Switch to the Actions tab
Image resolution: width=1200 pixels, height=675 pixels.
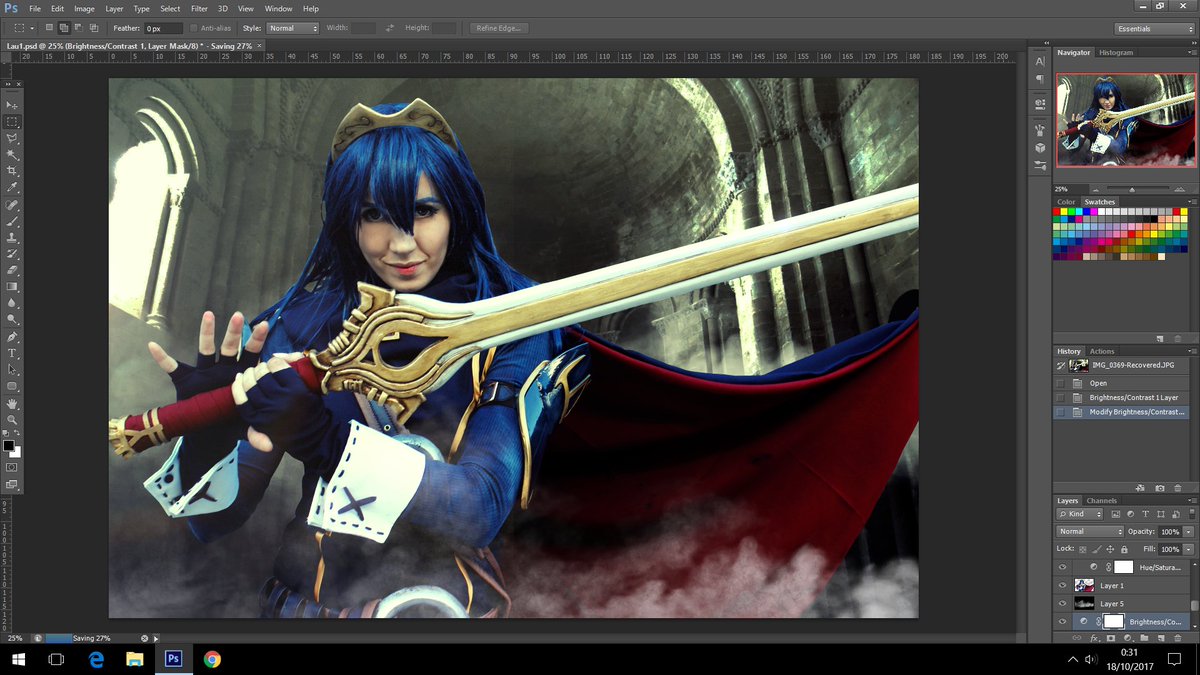pos(1102,351)
